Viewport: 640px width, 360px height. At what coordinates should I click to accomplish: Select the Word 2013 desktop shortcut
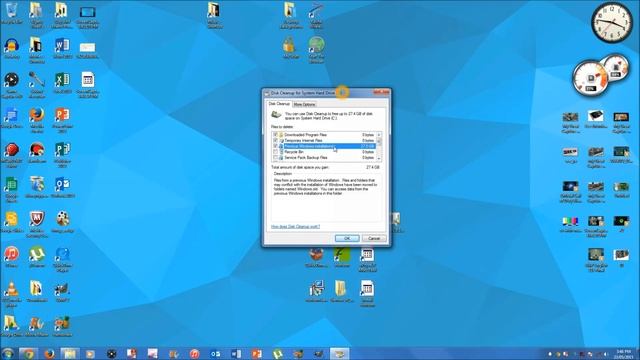62,48
